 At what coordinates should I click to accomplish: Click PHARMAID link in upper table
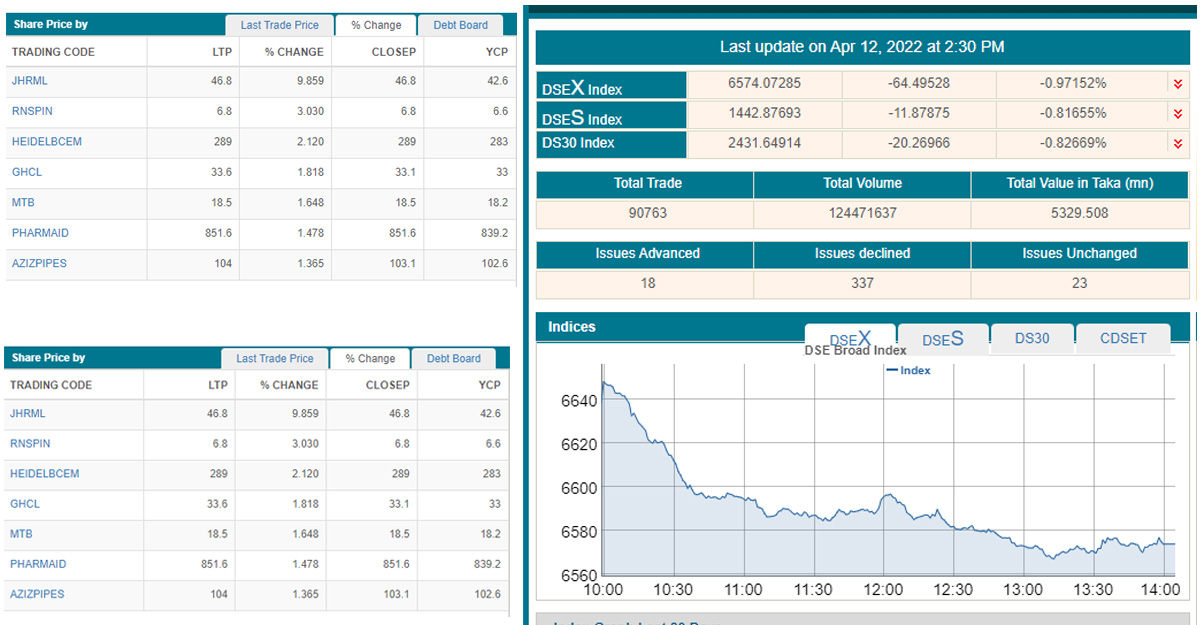coord(39,233)
